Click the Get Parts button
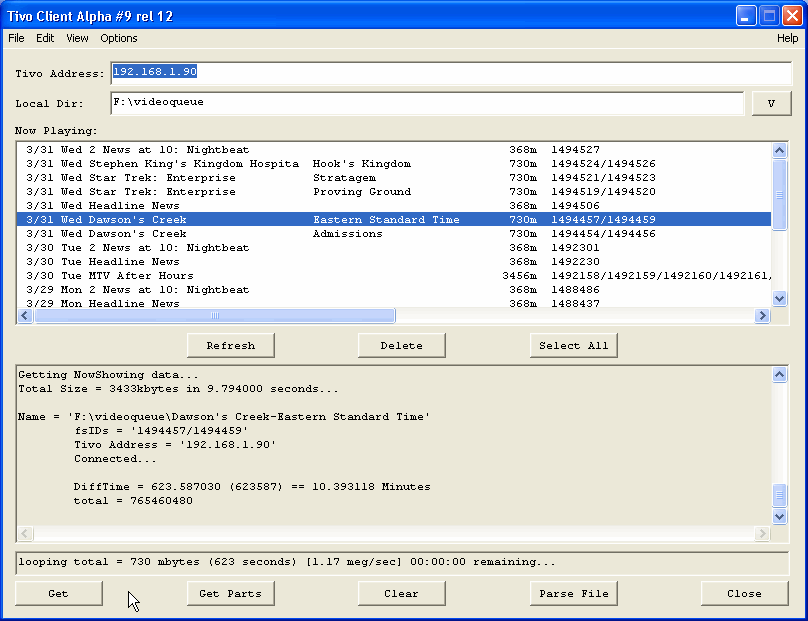 tap(230, 593)
